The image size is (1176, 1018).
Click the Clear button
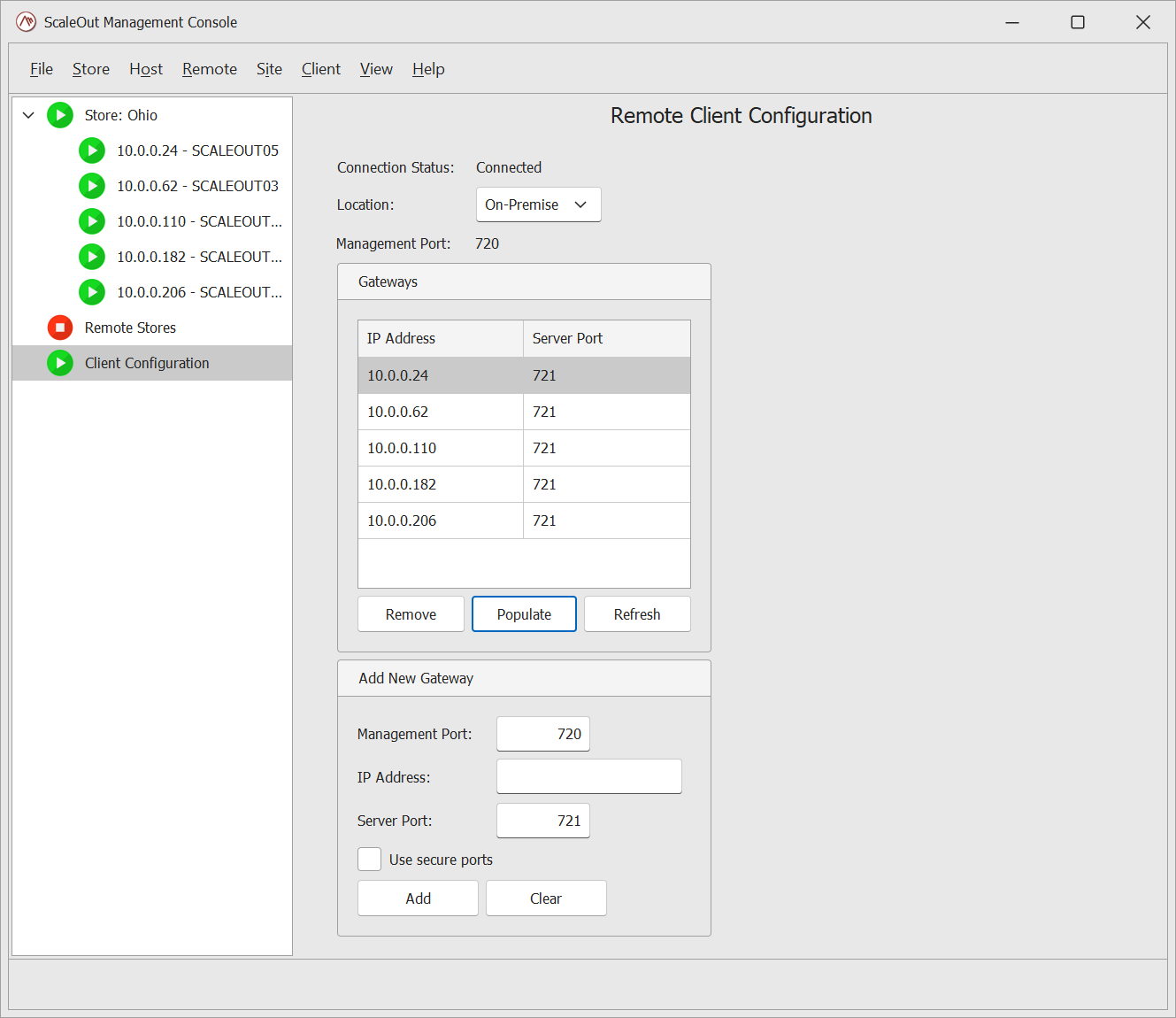click(x=546, y=898)
